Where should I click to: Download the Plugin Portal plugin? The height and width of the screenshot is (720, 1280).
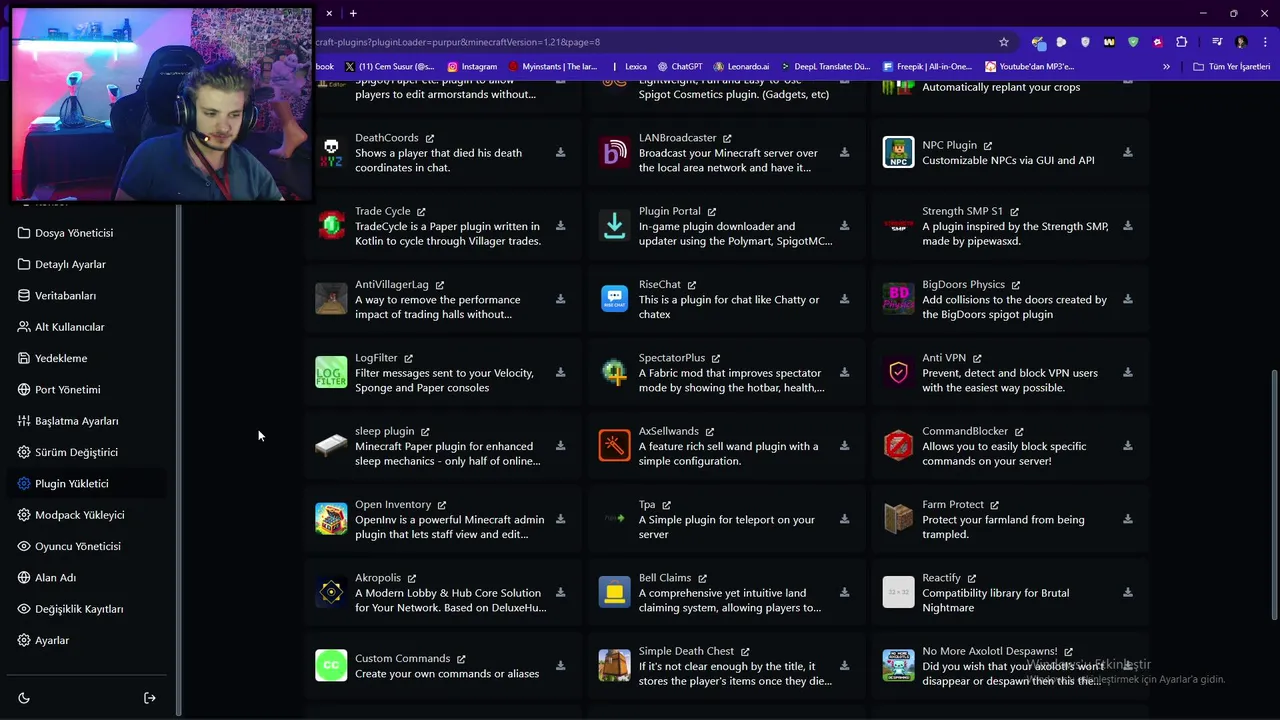844,226
